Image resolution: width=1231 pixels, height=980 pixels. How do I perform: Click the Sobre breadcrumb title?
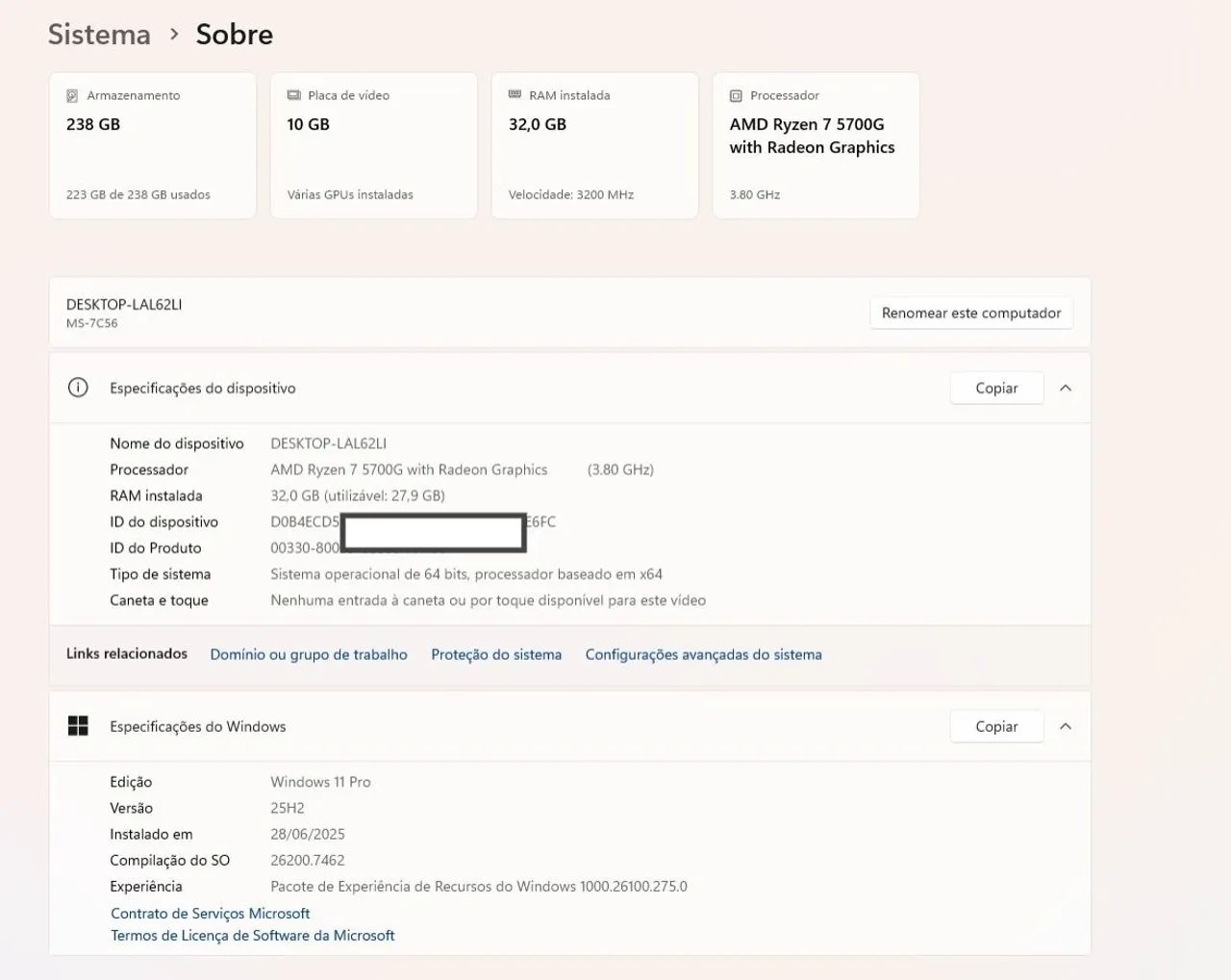click(235, 35)
